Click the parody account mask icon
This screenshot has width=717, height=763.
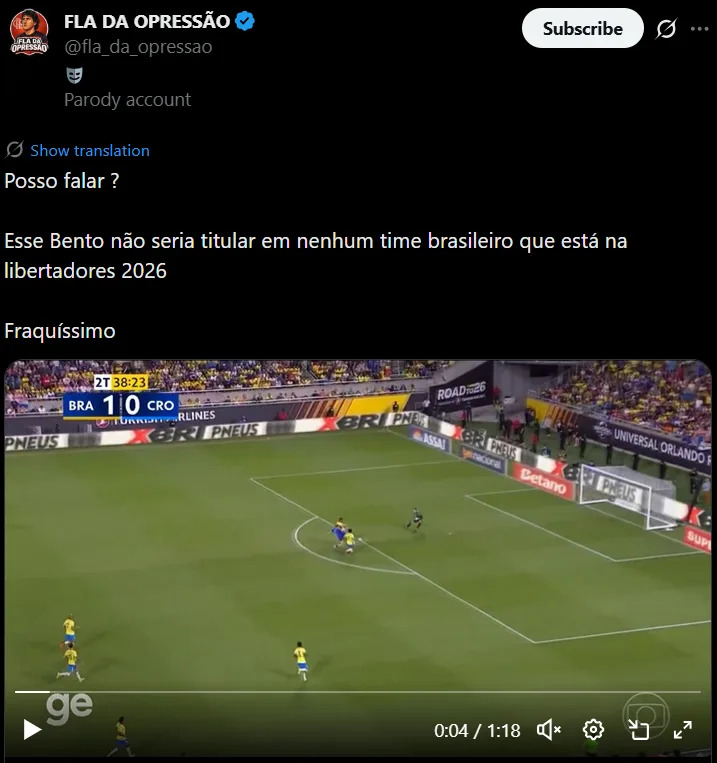(x=74, y=75)
